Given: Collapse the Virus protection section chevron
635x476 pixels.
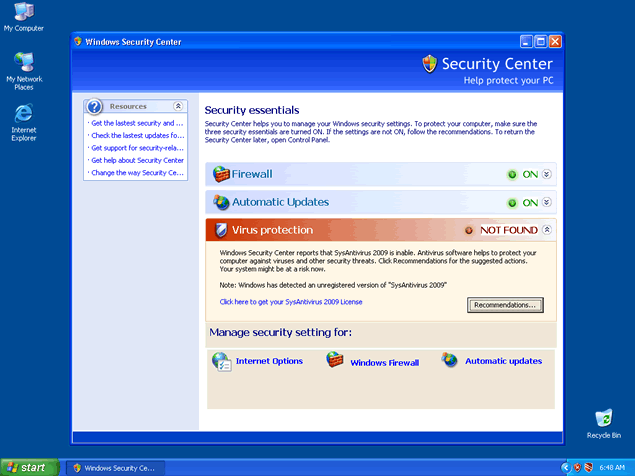Looking at the screenshot, I should tap(547, 230).
